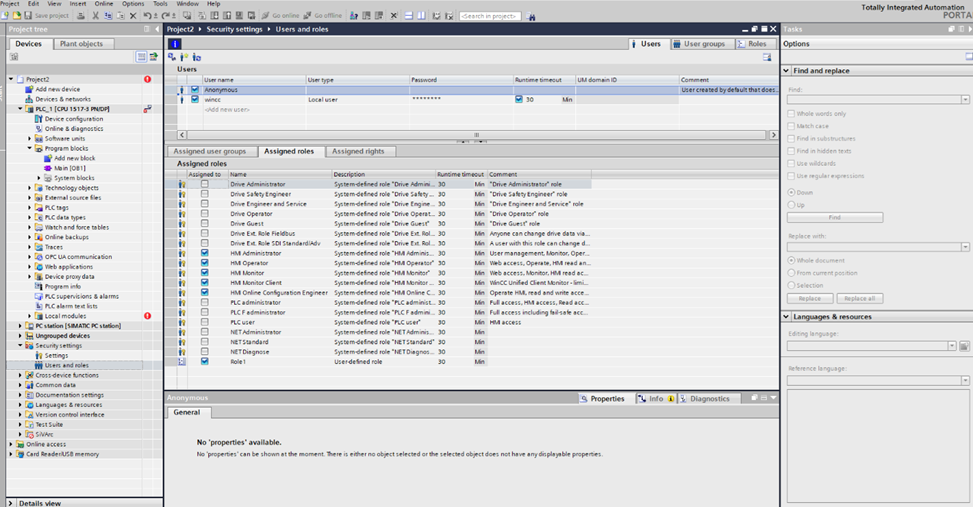Click the red error icon beside Project2
This screenshot has width=973, height=507.
click(148, 79)
